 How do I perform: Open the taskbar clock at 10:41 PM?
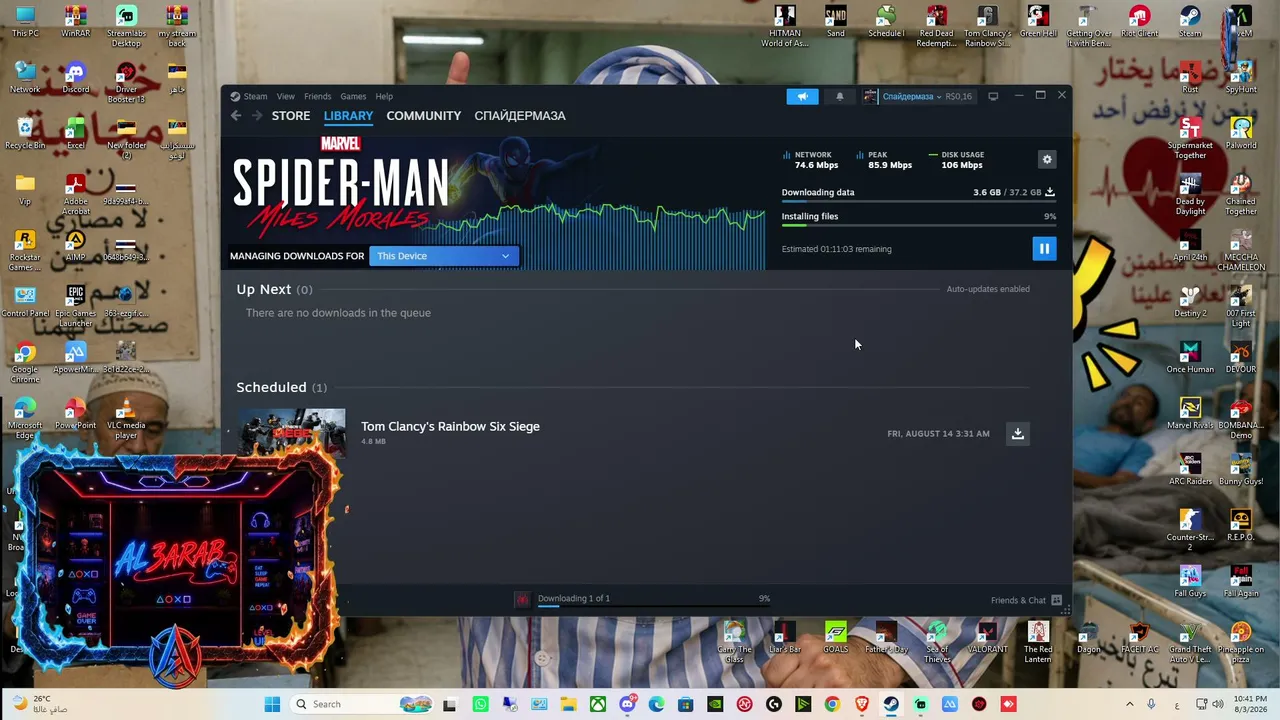click(x=1250, y=704)
